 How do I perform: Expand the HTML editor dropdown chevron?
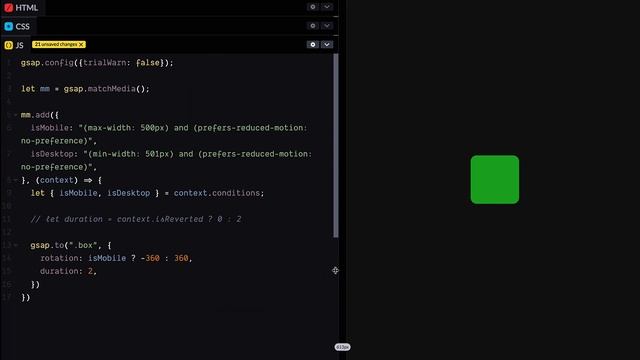(327, 7)
